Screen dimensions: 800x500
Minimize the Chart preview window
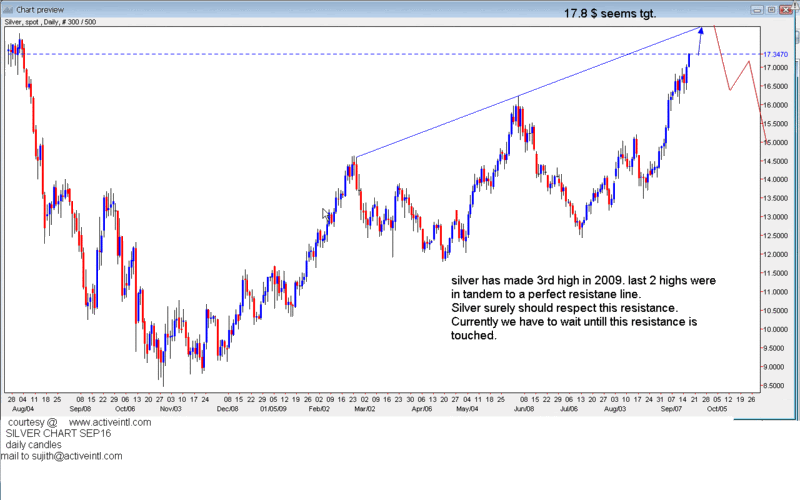tap(757, 8)
